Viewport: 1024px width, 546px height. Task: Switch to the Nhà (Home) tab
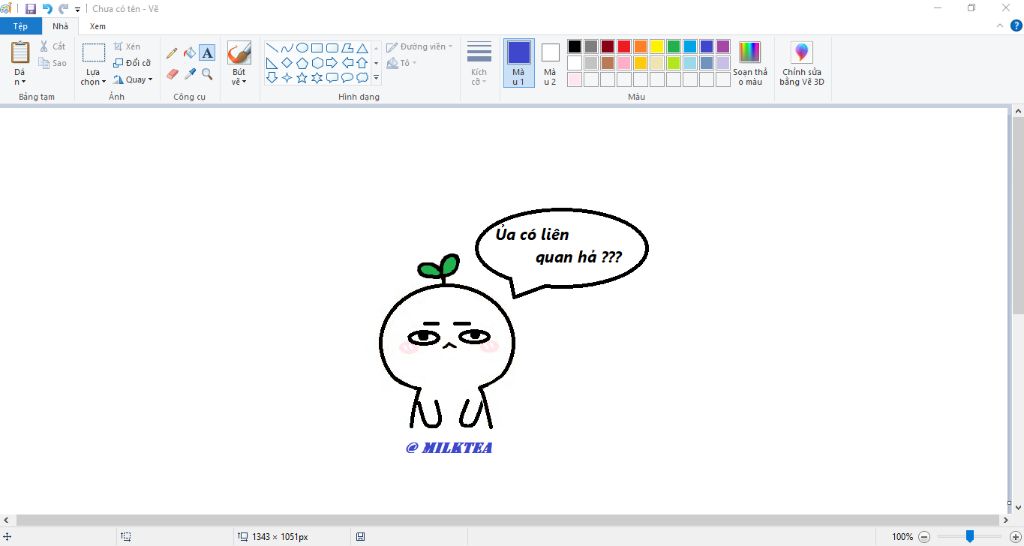[60, 26]
